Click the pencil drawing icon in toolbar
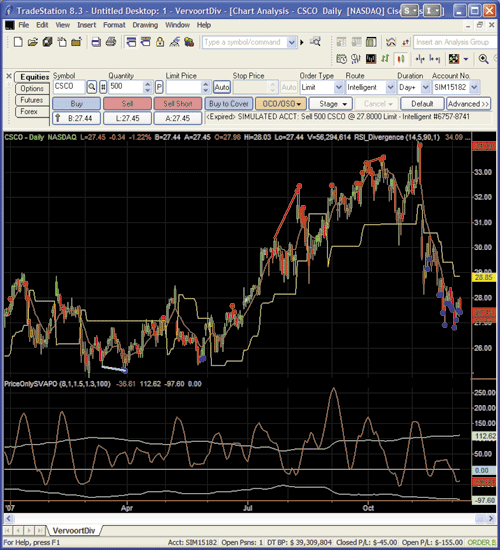 [x=174, y=42]
